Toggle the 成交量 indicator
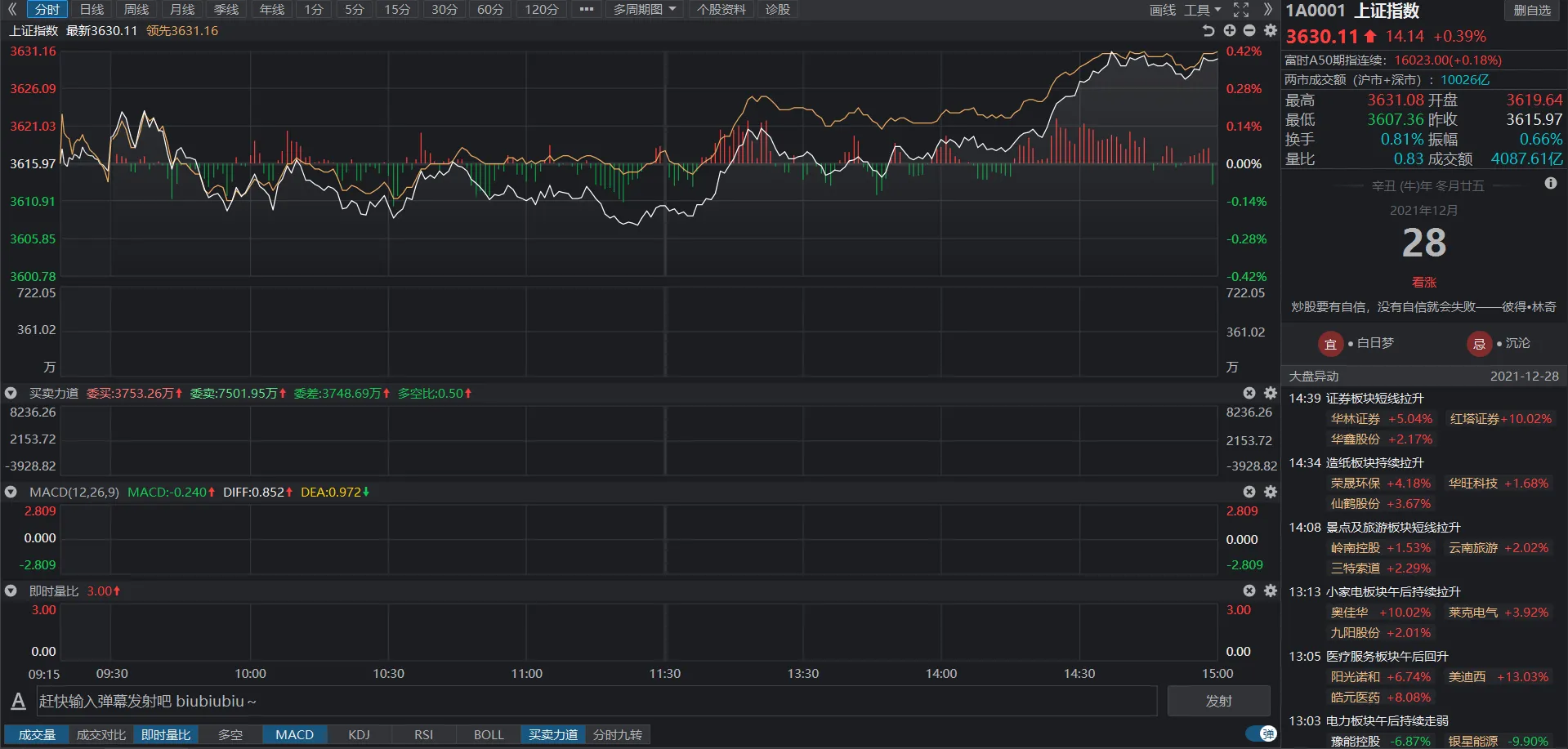 37,735
